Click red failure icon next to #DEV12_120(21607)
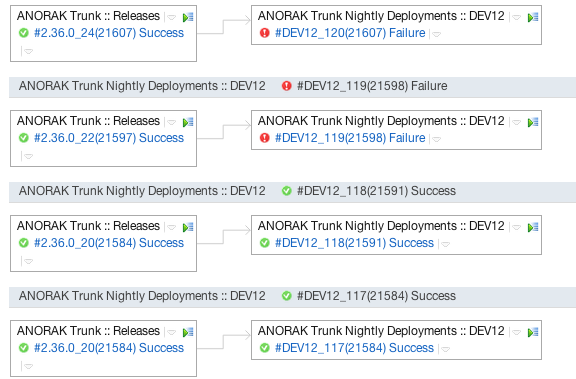This screenshot has height=379, width=576. tap(264, 33)
